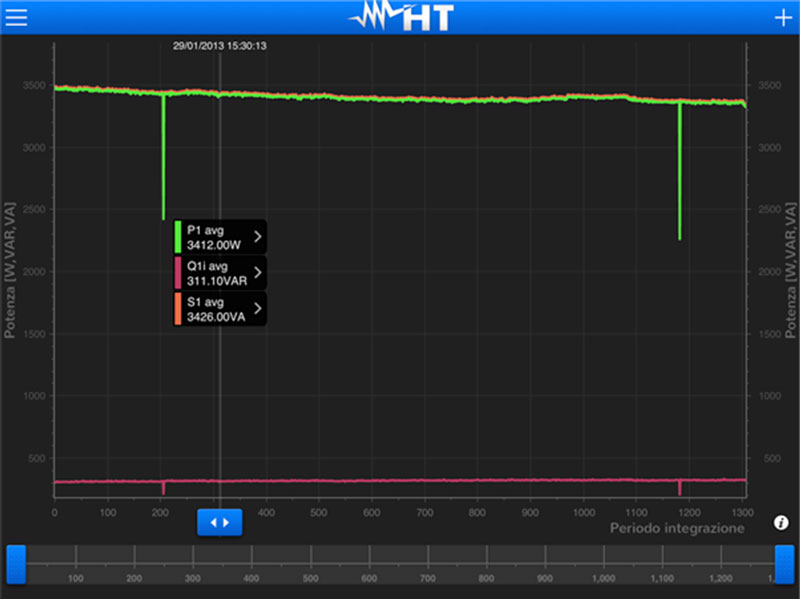Expand the Q1i avg chevron
The width and height of the screenshot is (800, 599).
coord(258,272)
